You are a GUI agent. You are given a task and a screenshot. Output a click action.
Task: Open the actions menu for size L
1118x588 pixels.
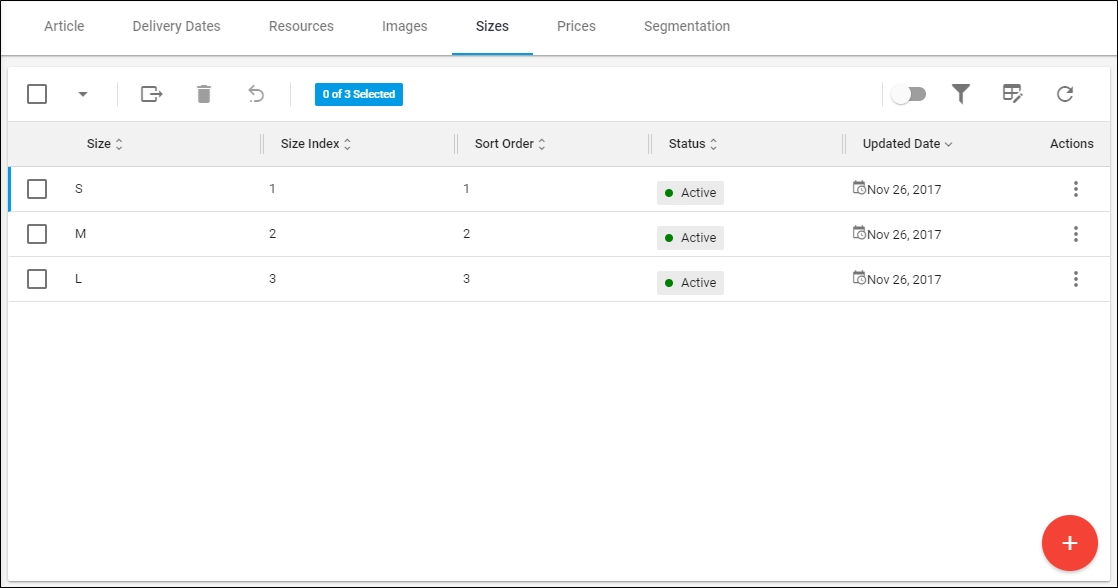pyautogui.click(x=1075, y=279)
